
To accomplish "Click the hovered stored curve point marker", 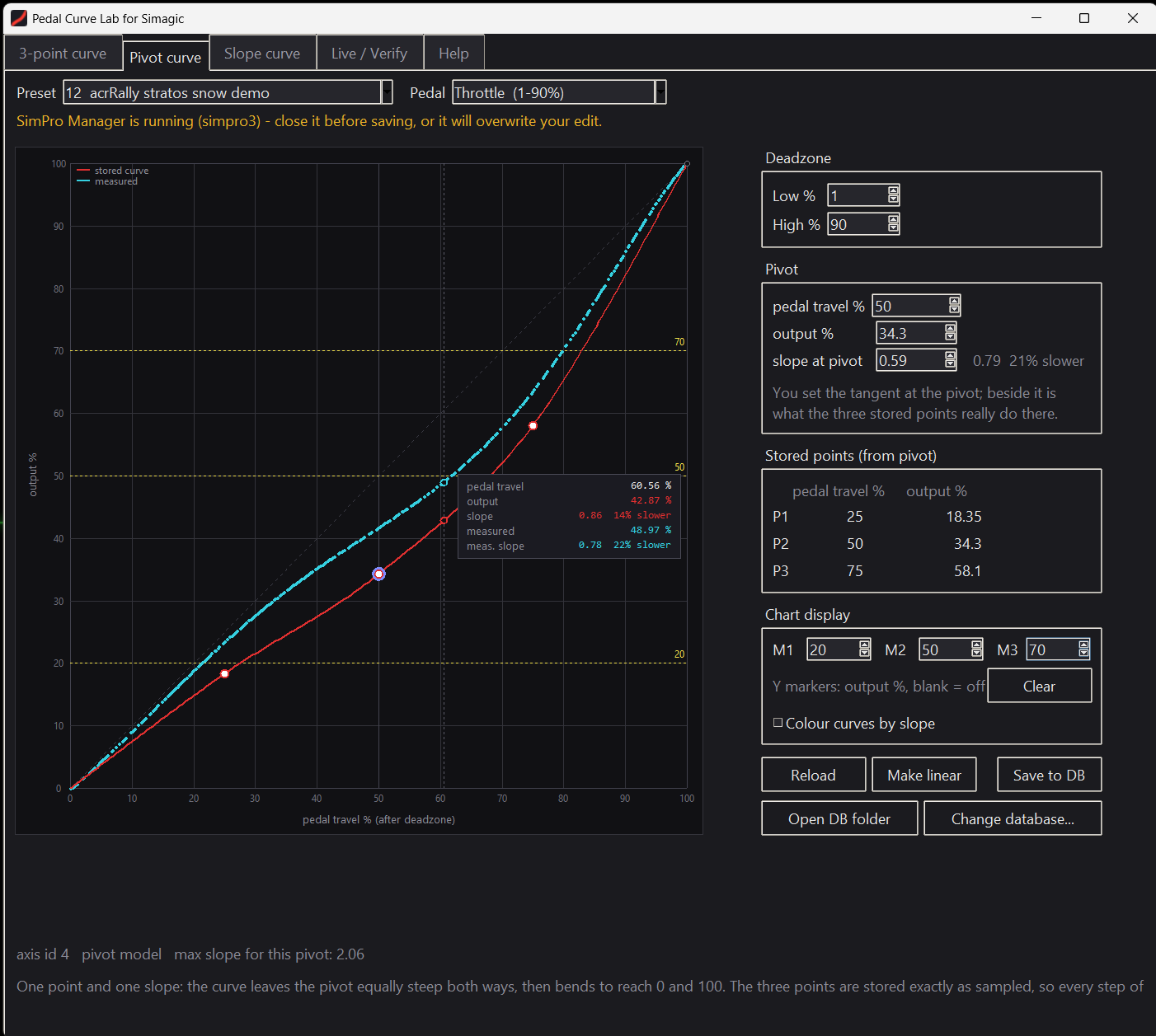I will point(444,521).
